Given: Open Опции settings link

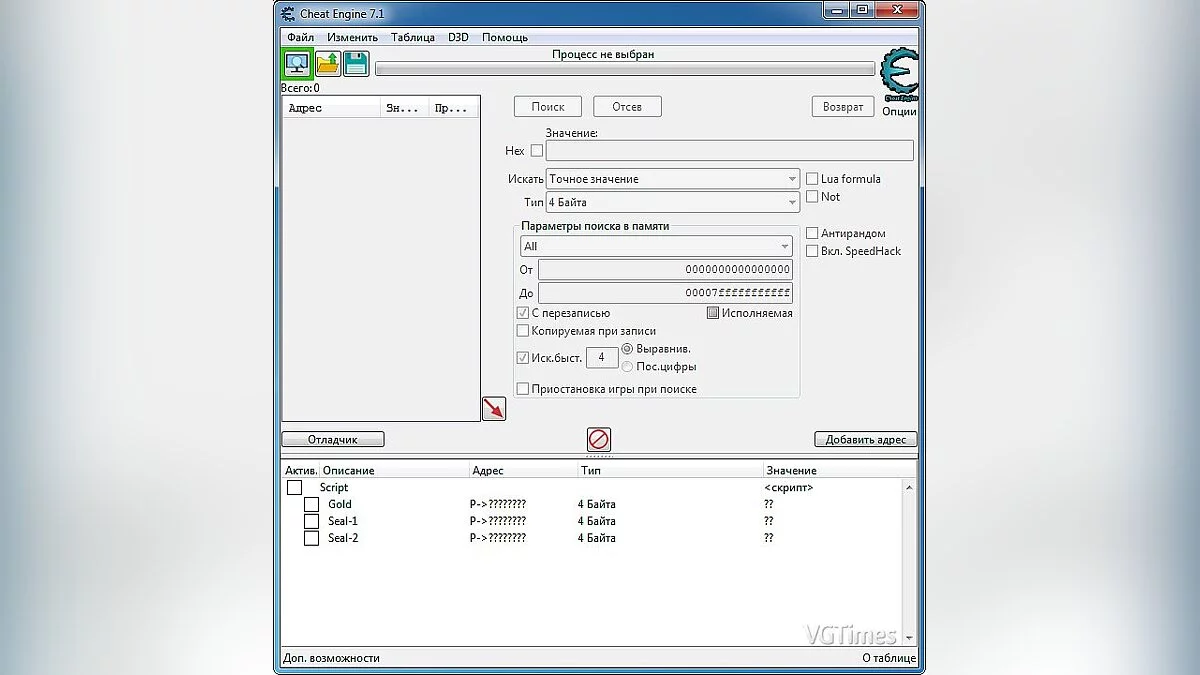Looking at the screenshot, I should pos(899,111).
